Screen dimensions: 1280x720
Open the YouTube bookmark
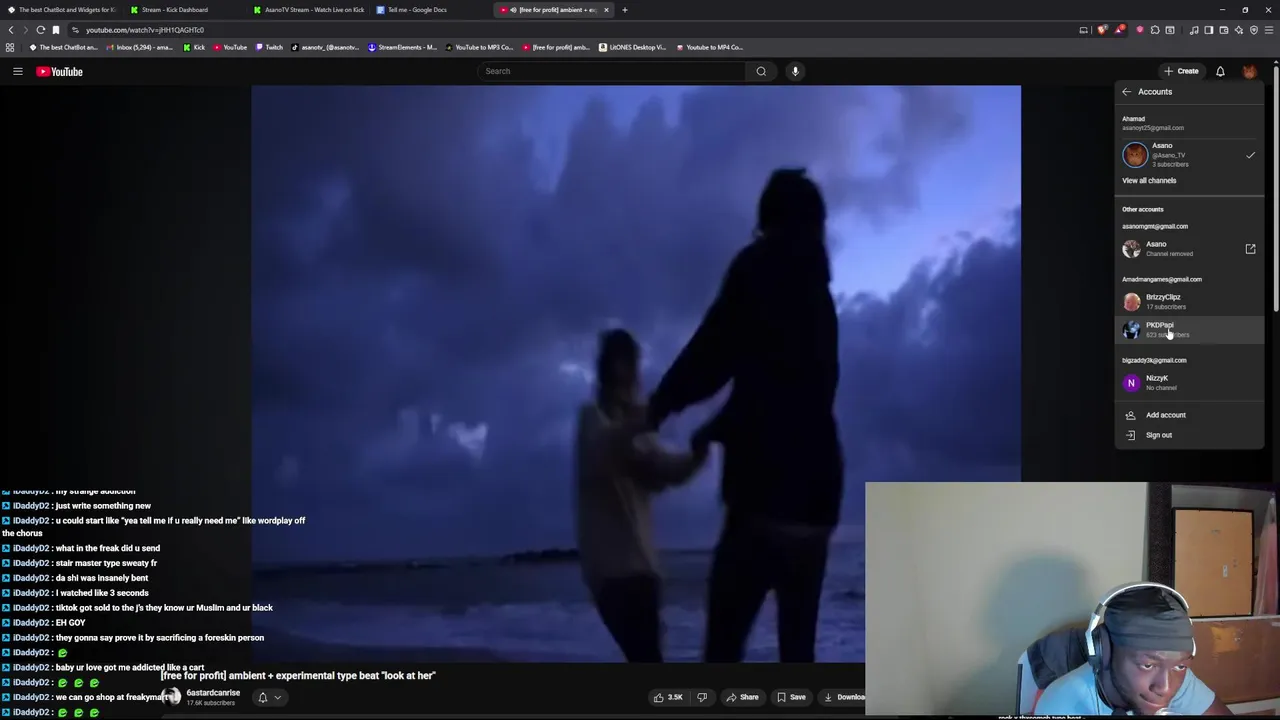coord(229,47)
